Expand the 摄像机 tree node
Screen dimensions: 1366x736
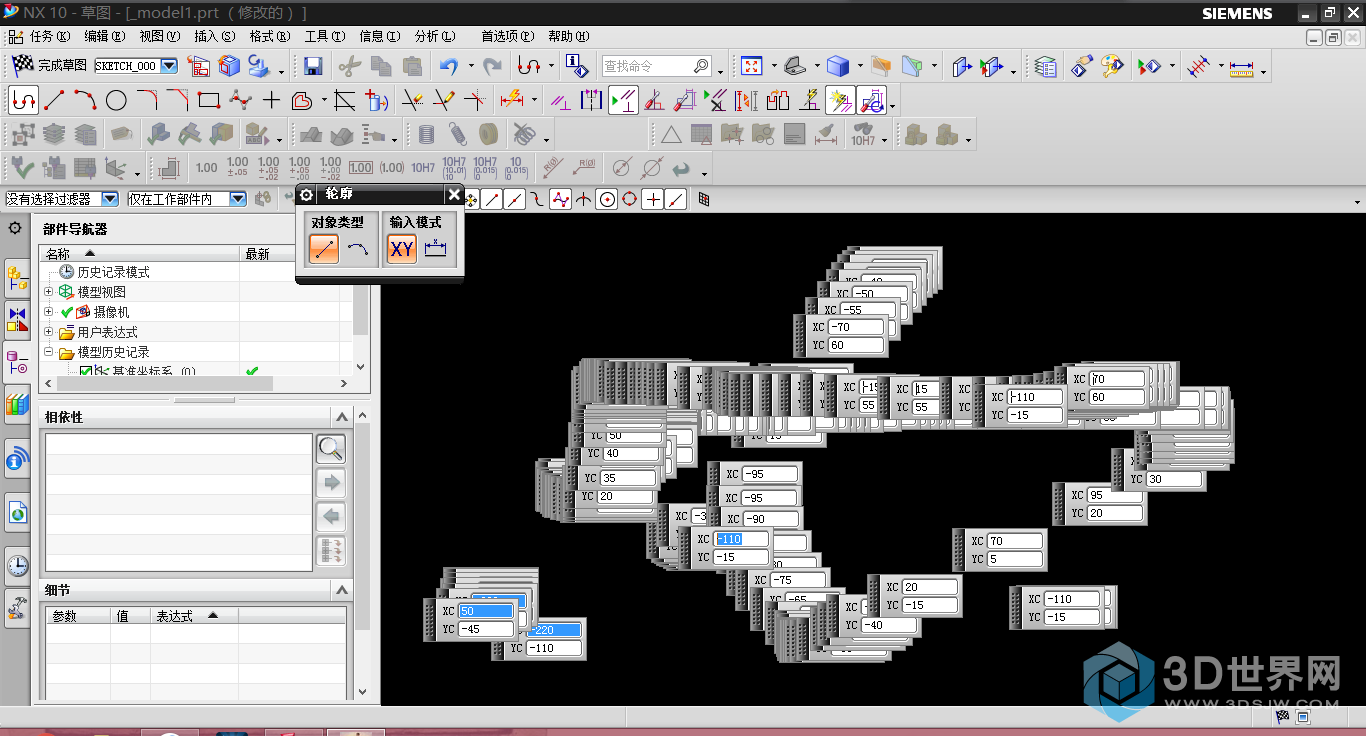[x=49, y=312]
